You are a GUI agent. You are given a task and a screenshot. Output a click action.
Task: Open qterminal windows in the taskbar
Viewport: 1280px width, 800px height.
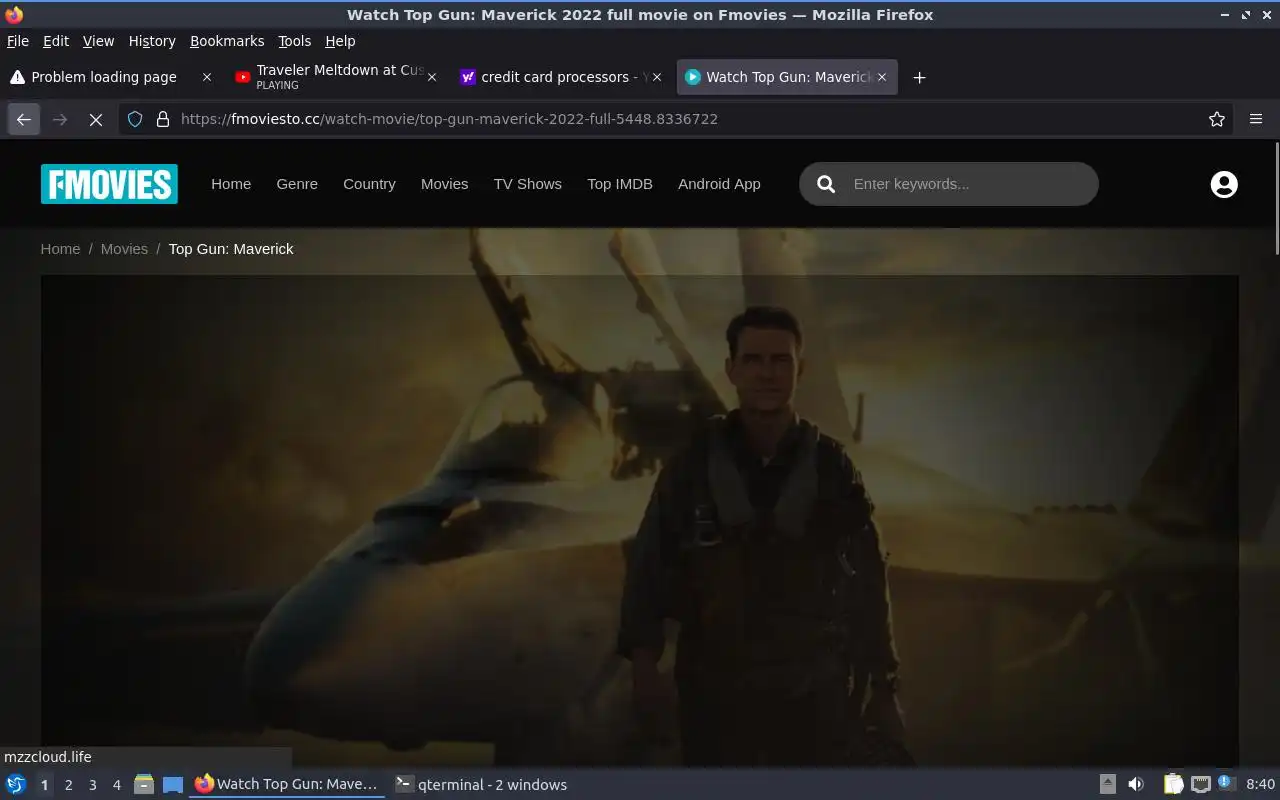[481, 785]
